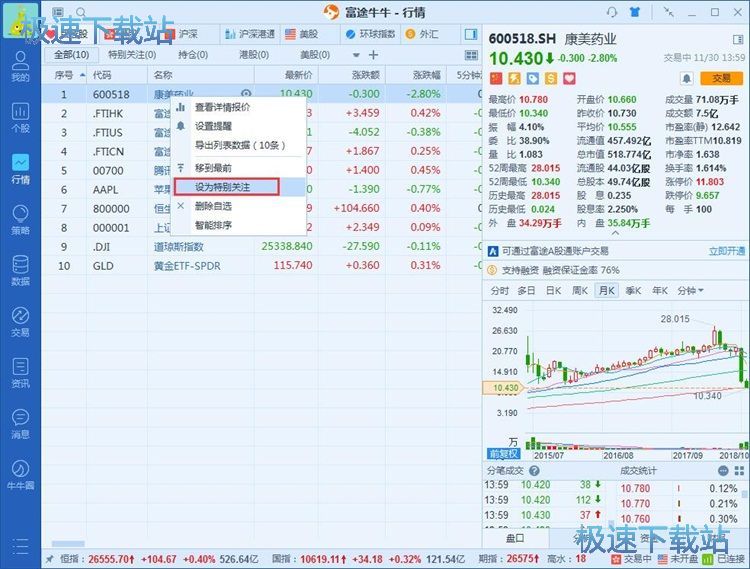The height and width of the screenshot is (569, 750).
Task: Select the 持仓(0) group tab
Action: click(x=193, y=55)
